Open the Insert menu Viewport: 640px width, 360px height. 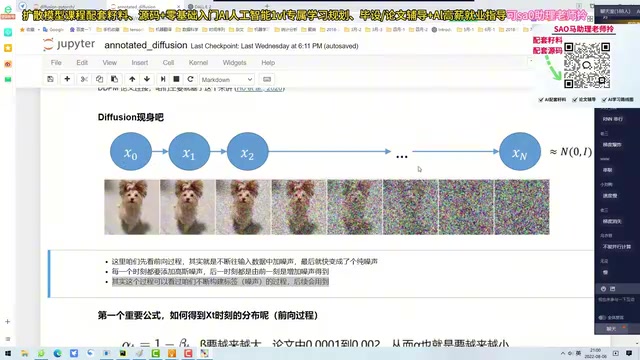[x=140, y=62]
